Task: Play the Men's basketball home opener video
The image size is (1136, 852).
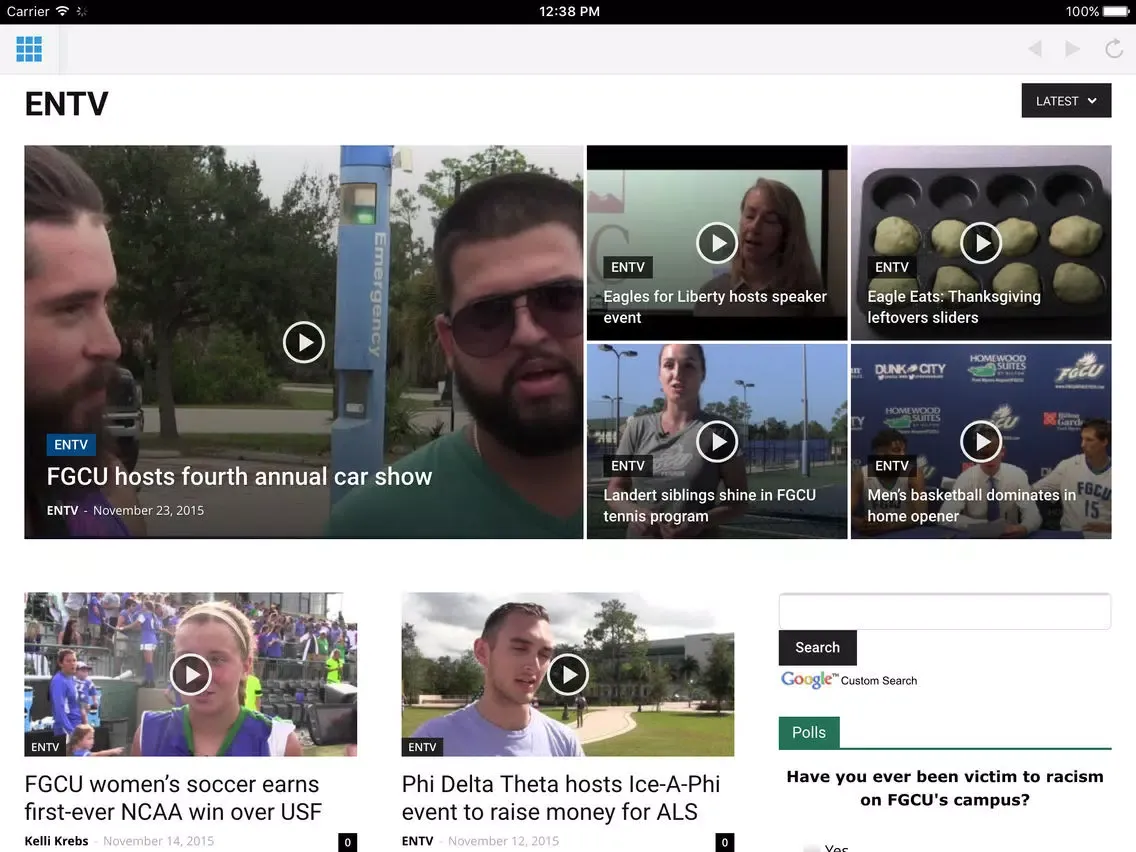Action: pos(981,441)
